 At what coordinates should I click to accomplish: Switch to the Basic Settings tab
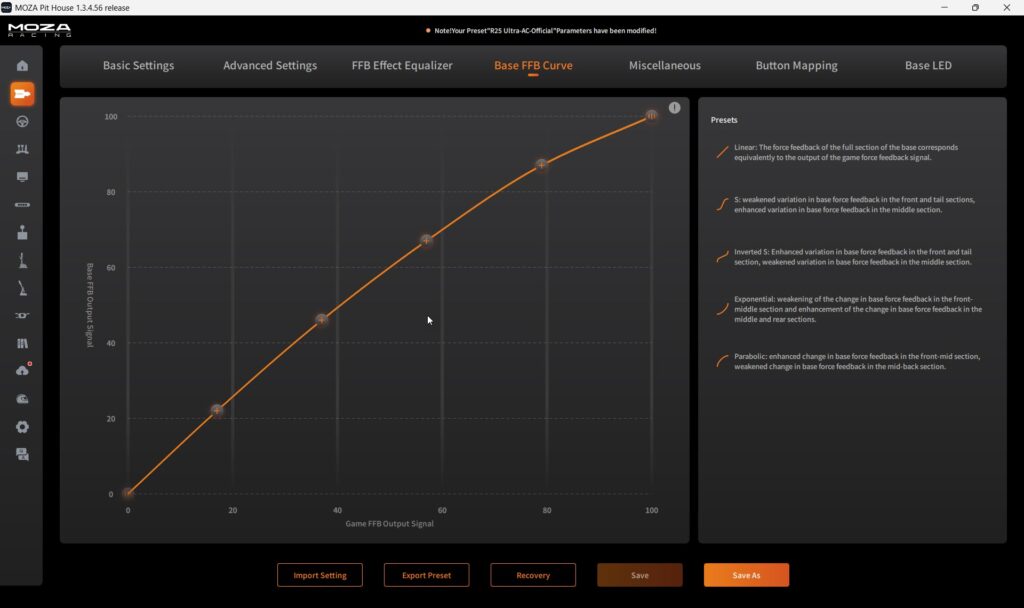[138, 66]
